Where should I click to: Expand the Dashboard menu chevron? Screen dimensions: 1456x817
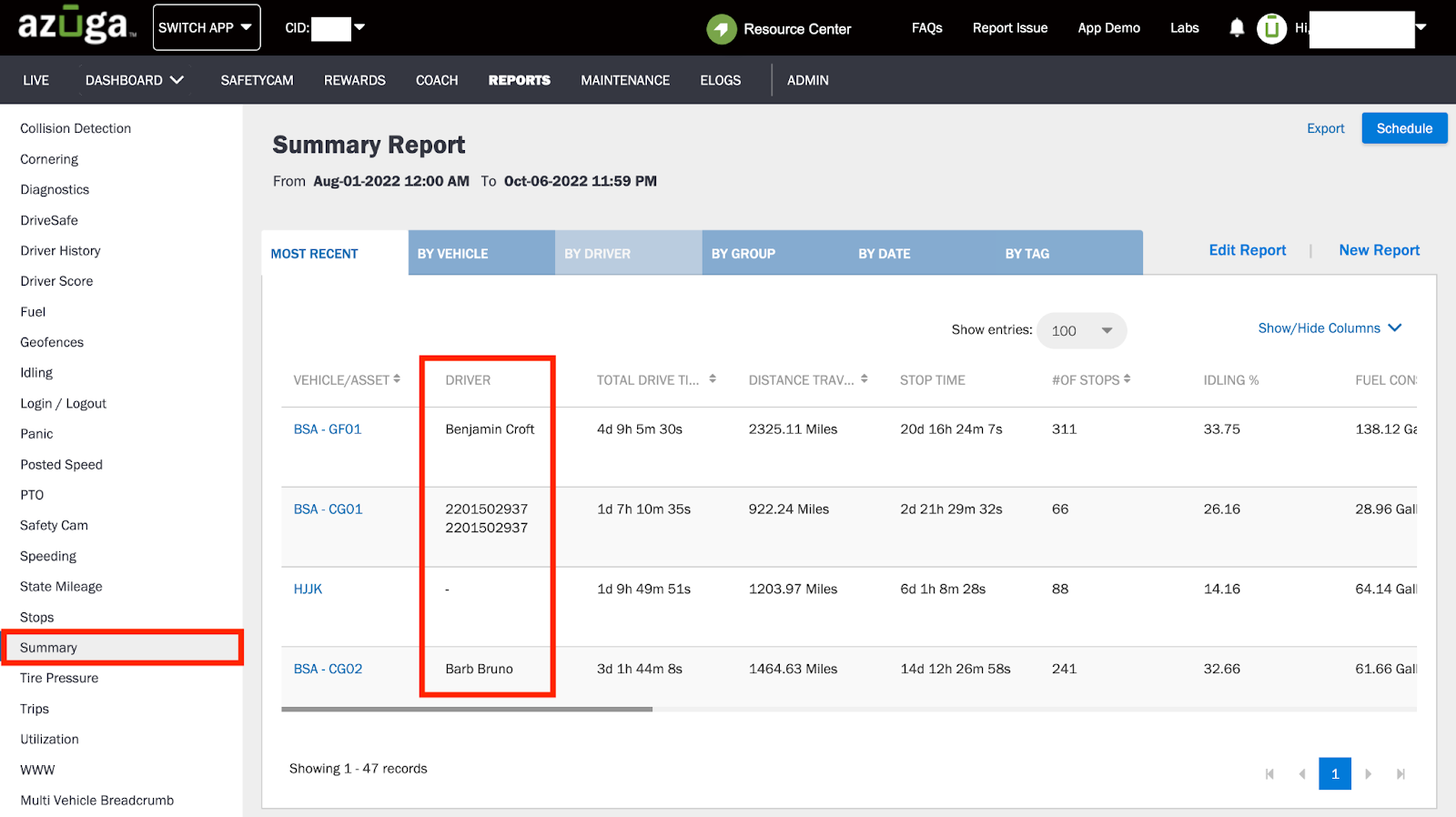coord(177,80)
